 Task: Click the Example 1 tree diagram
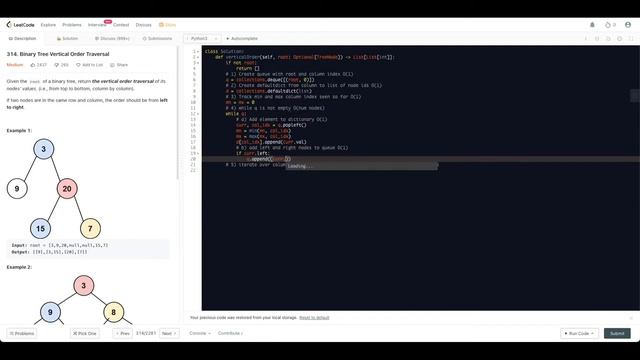pos(53,189)
